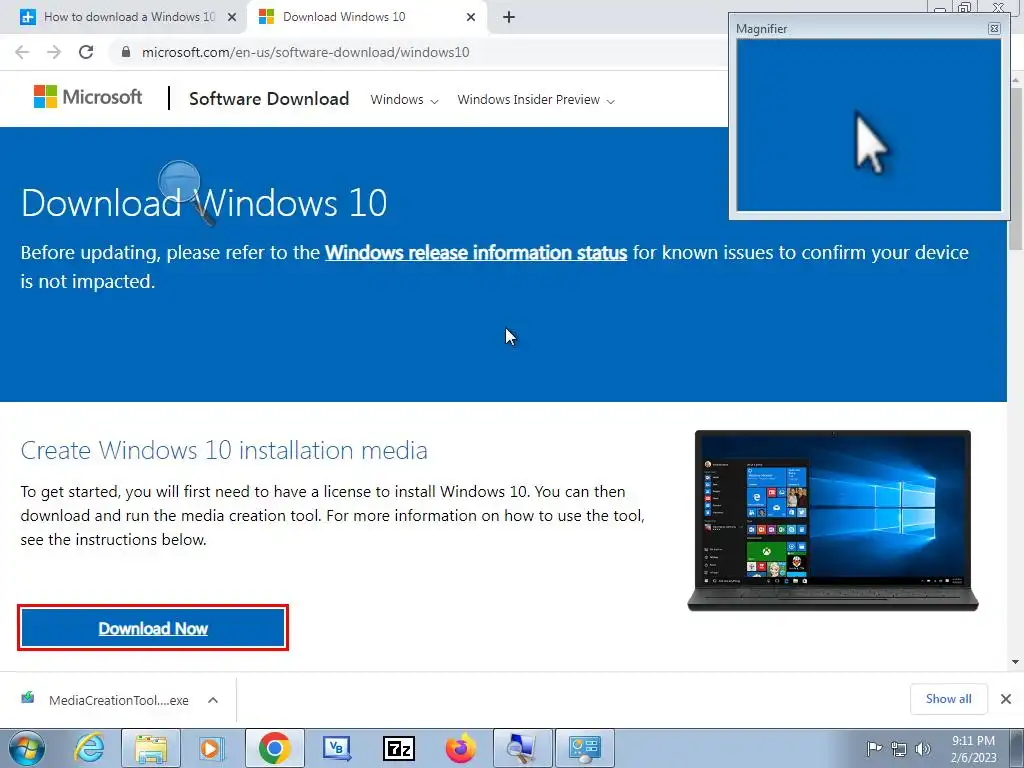Click the MediaCreationTool file icon in downloads bar
The image size is (1024, 768).
(x=27, y=698)
